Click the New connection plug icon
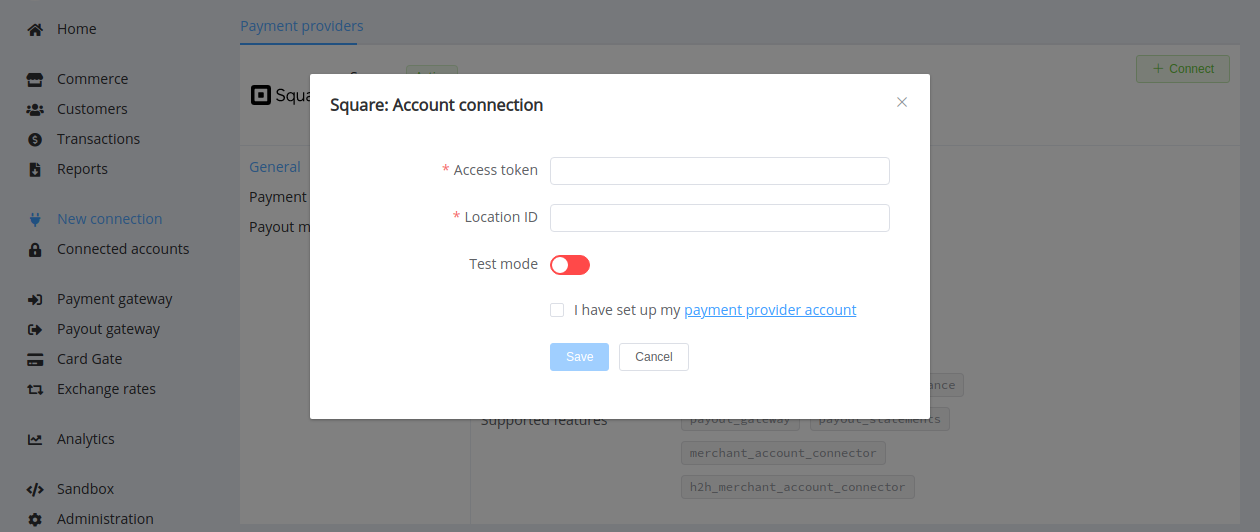Screen dimensions: 1260x532 35,219
